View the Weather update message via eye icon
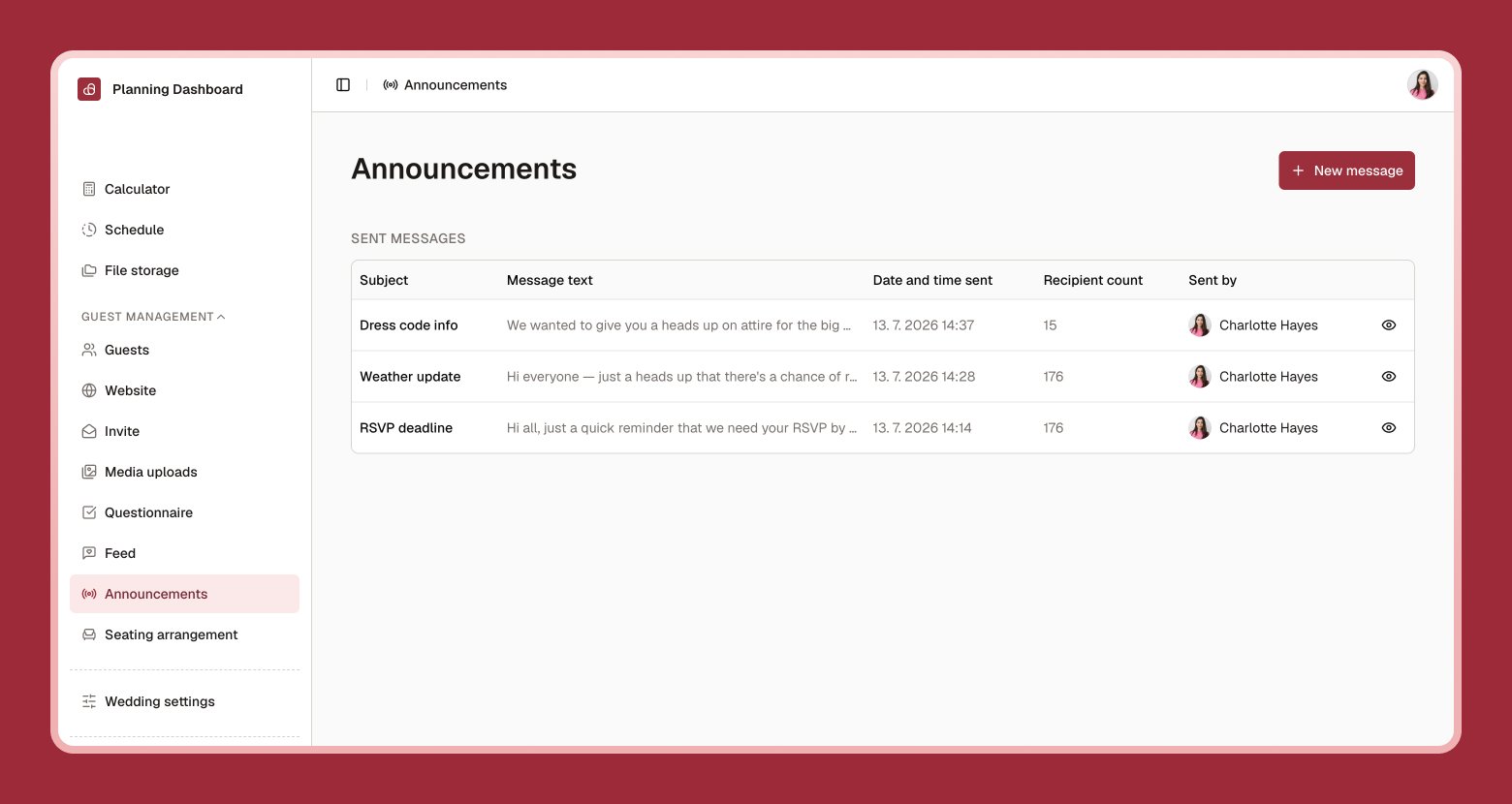 point(1389,377)
